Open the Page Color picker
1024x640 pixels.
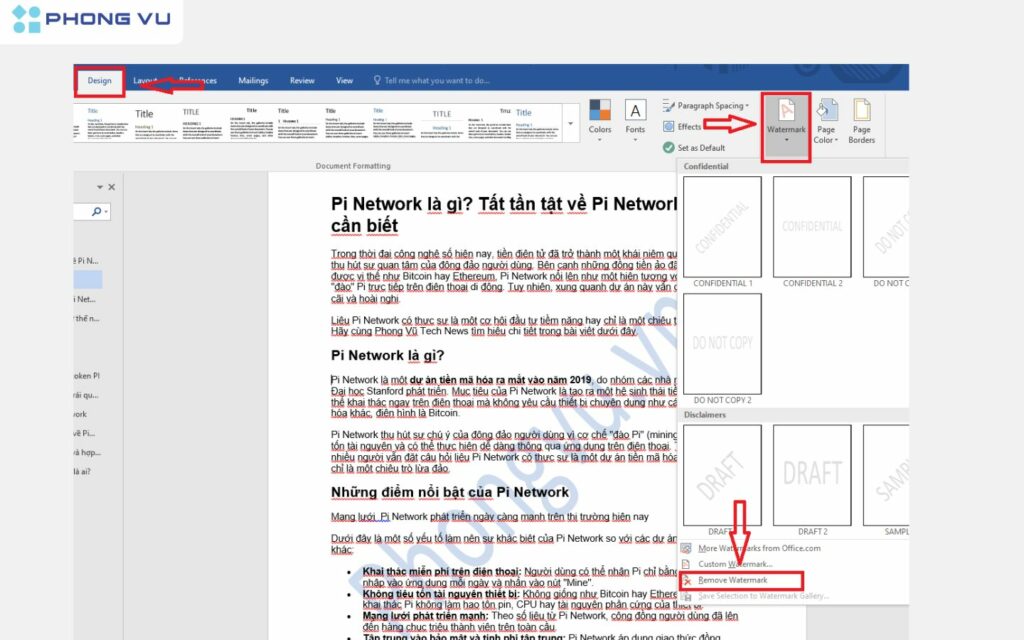[x=825, y=122]
